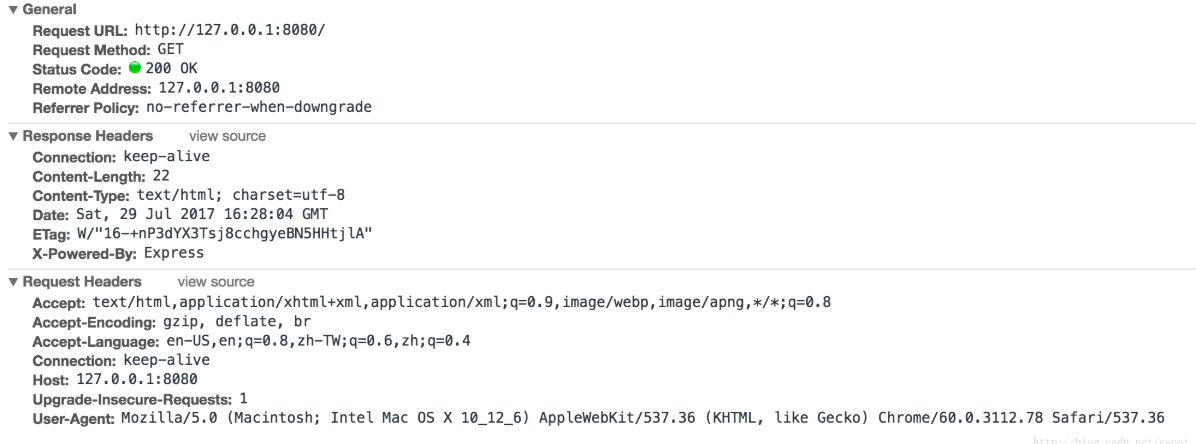Viewport: 1196px width, 444px height.
Task: Click the X-Powered-By Express value
Action: [x=174, y=253]
